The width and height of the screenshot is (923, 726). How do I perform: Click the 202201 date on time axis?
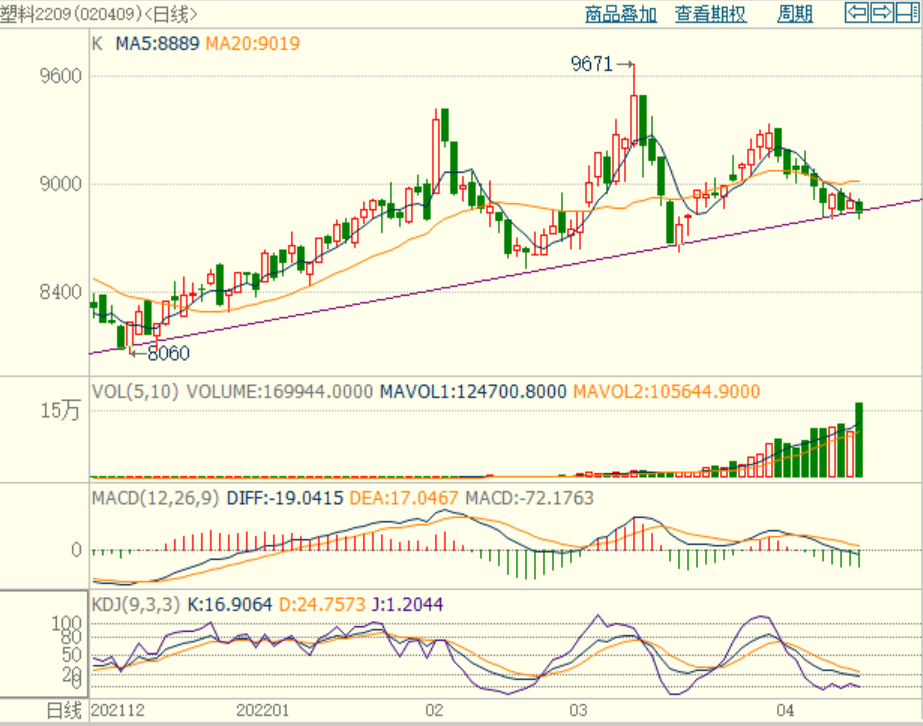[262, 710]
